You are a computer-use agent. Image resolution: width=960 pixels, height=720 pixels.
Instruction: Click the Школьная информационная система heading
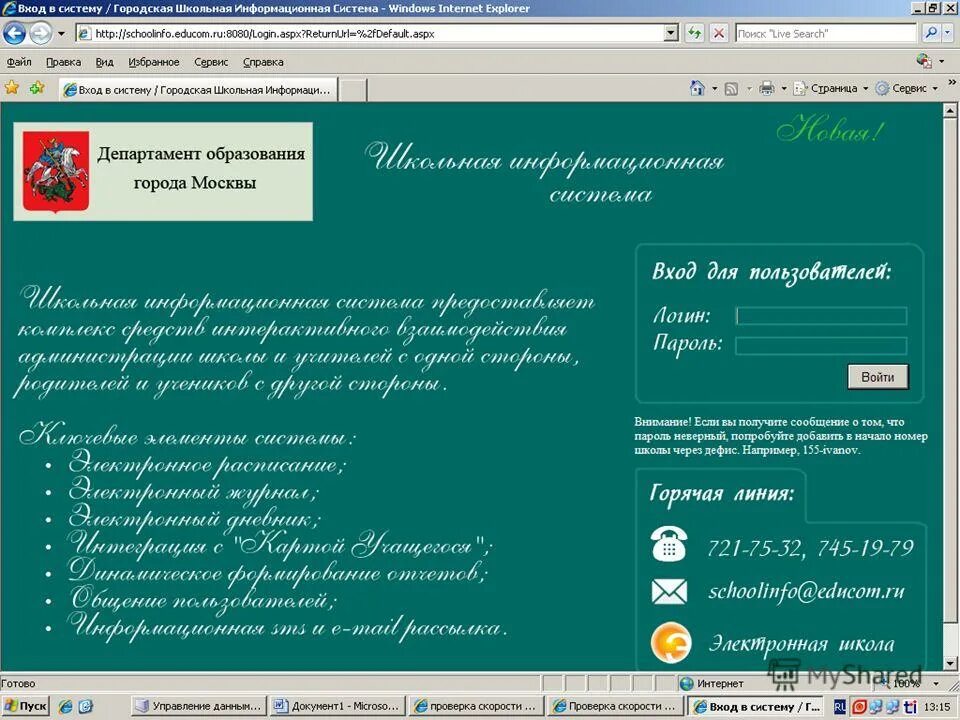pos(545,173)
